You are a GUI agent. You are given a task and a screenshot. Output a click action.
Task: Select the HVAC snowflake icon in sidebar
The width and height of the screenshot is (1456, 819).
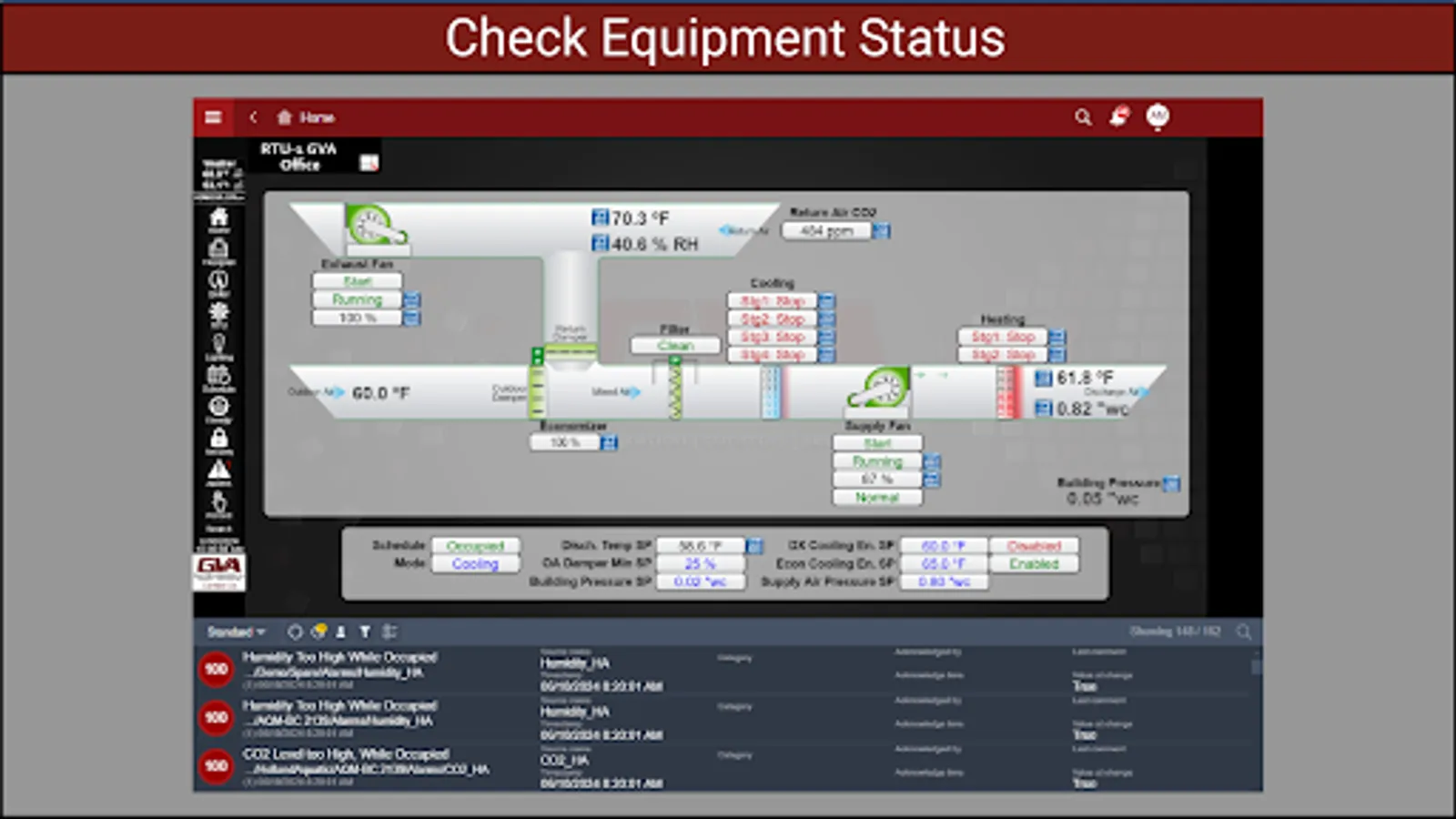pyautogui.click(x=217, y=311)
